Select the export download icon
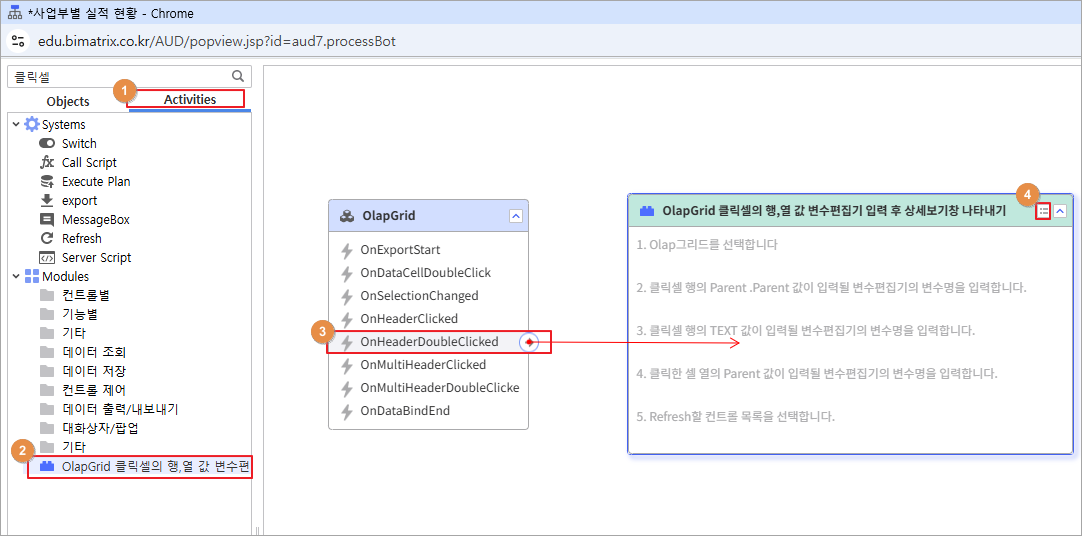 click(x=47, y=201)
